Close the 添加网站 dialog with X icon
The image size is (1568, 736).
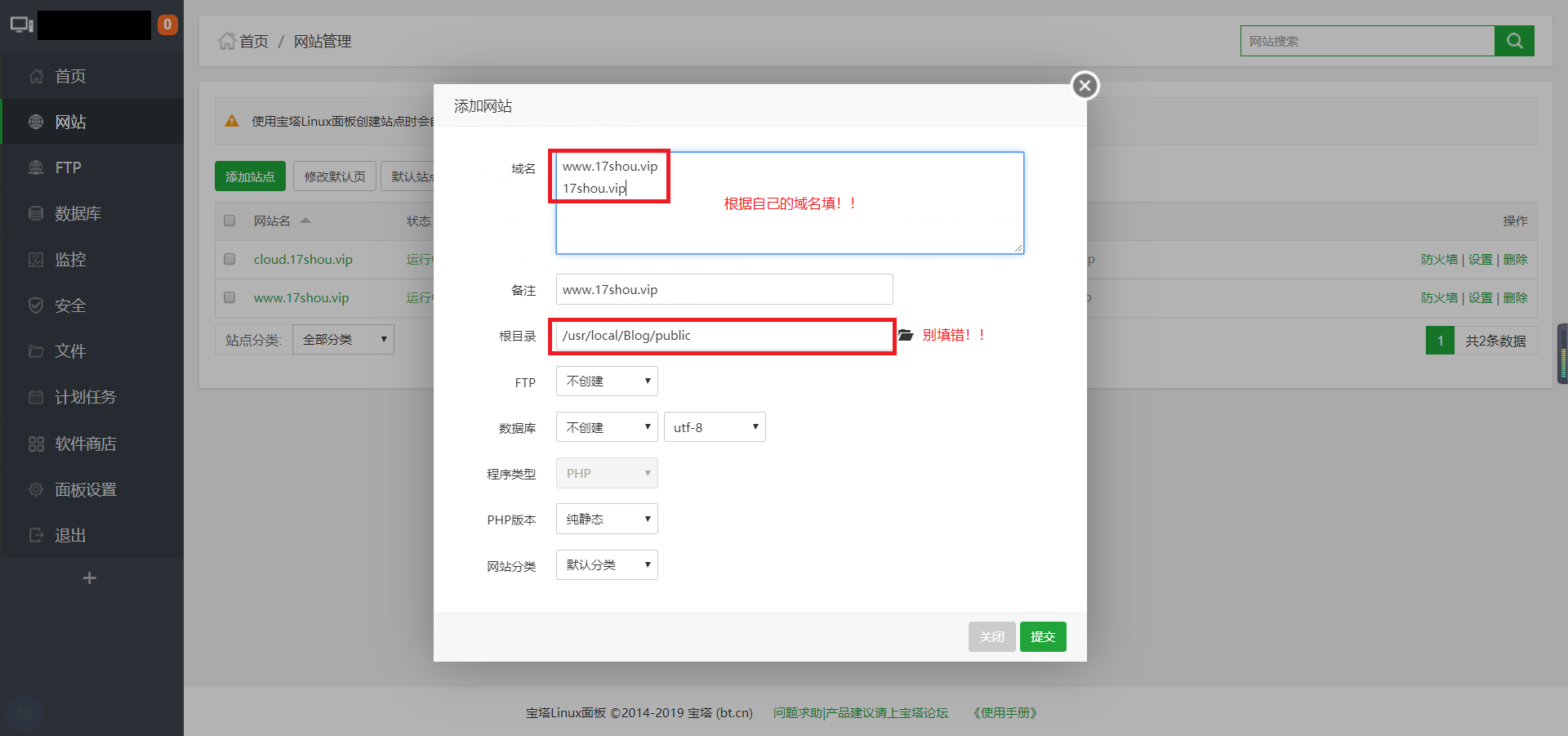pyautogui.click(x=1085, y=85)
